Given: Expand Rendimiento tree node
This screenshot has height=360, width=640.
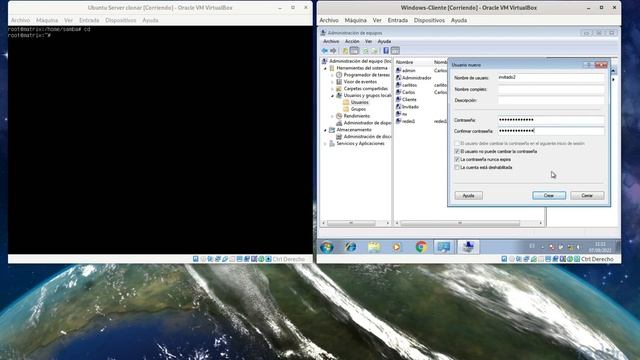Looking at the screenshot, I should pos(332,116).
